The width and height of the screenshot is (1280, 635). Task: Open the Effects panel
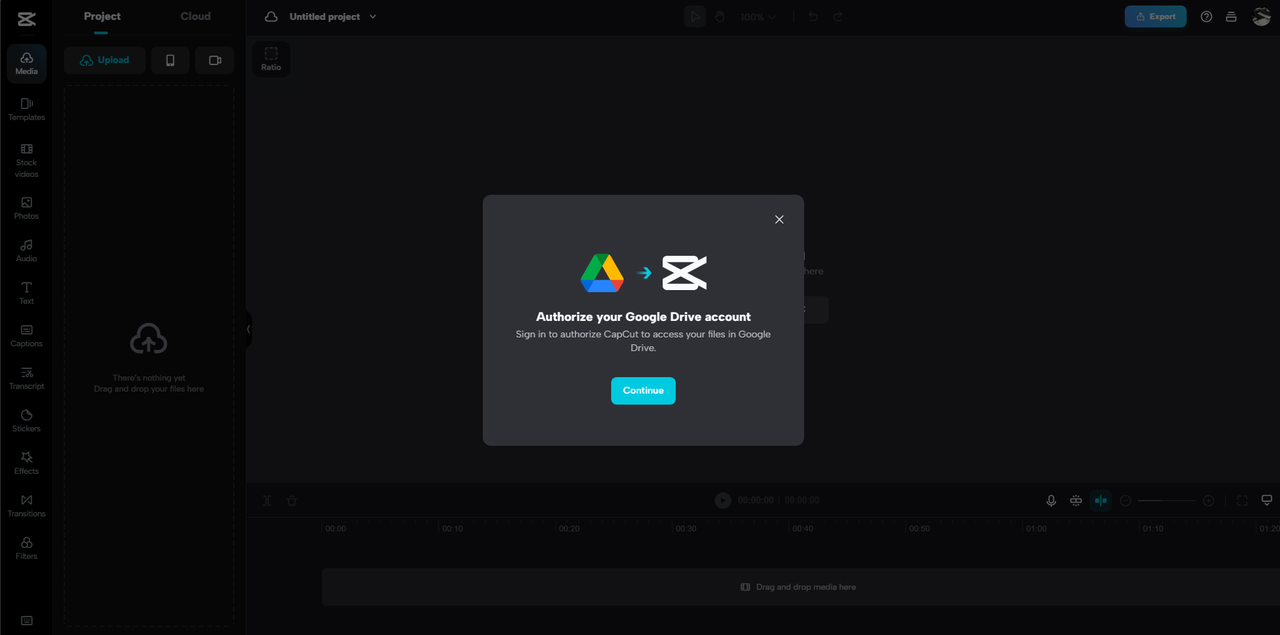[26, 463]
